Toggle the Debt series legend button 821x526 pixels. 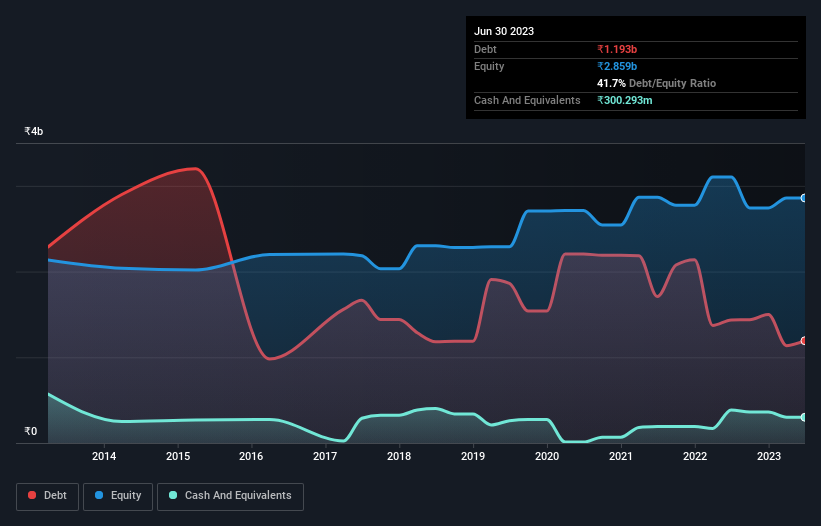(48, 496)
